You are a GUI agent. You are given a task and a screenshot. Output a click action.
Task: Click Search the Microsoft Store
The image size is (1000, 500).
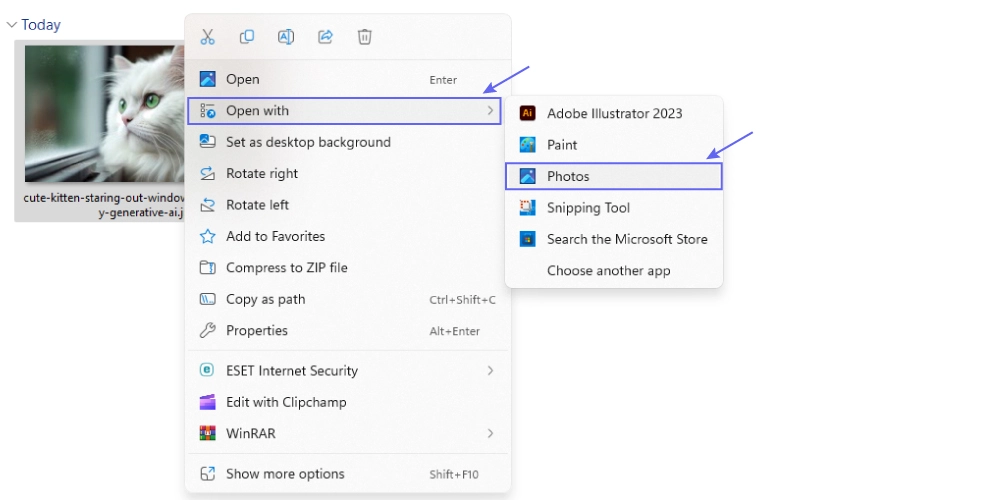[626, 239]
